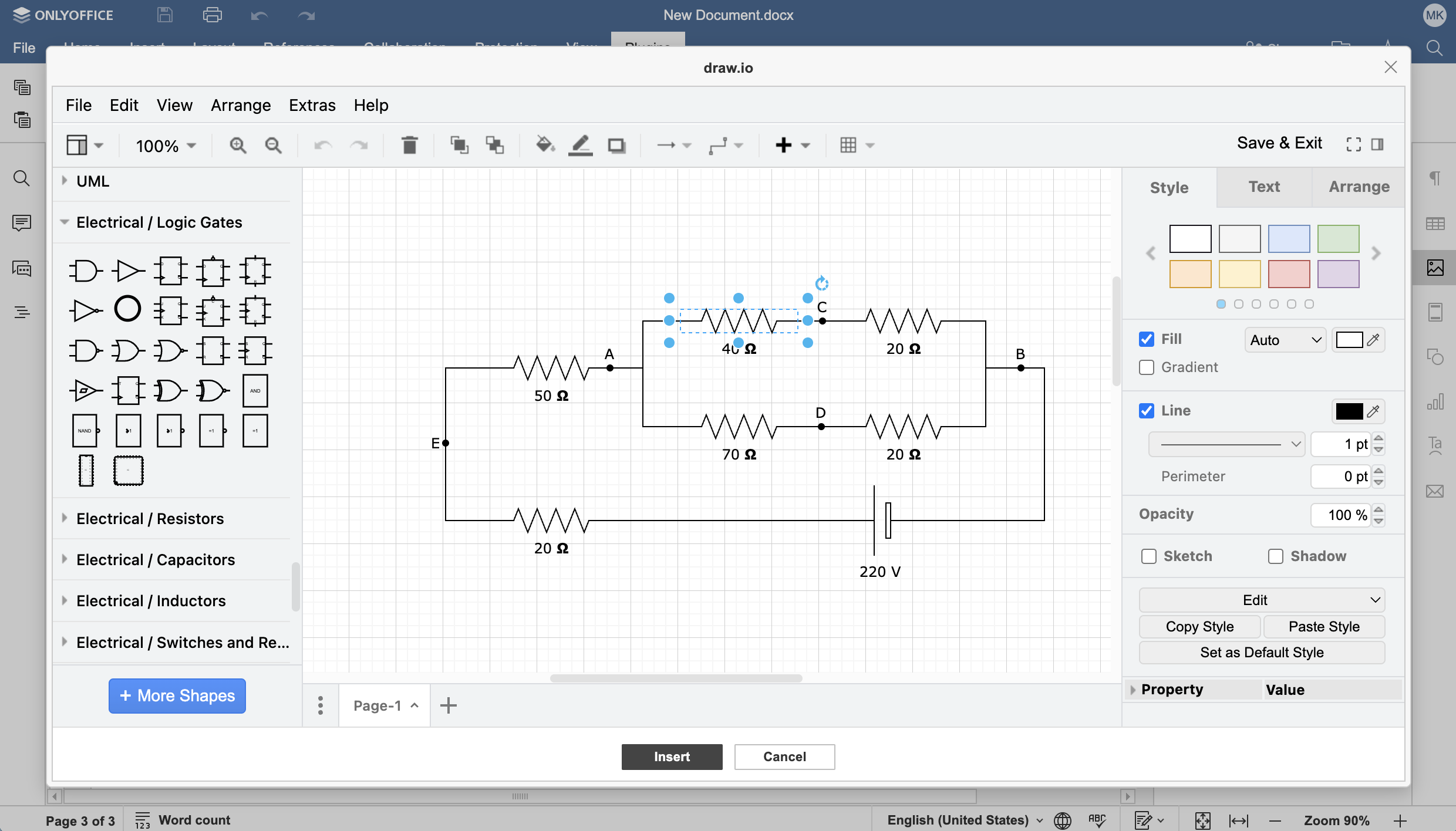Click the To Front icon
This screenshot has height=831, width=1456.
[x=459, y=145]
